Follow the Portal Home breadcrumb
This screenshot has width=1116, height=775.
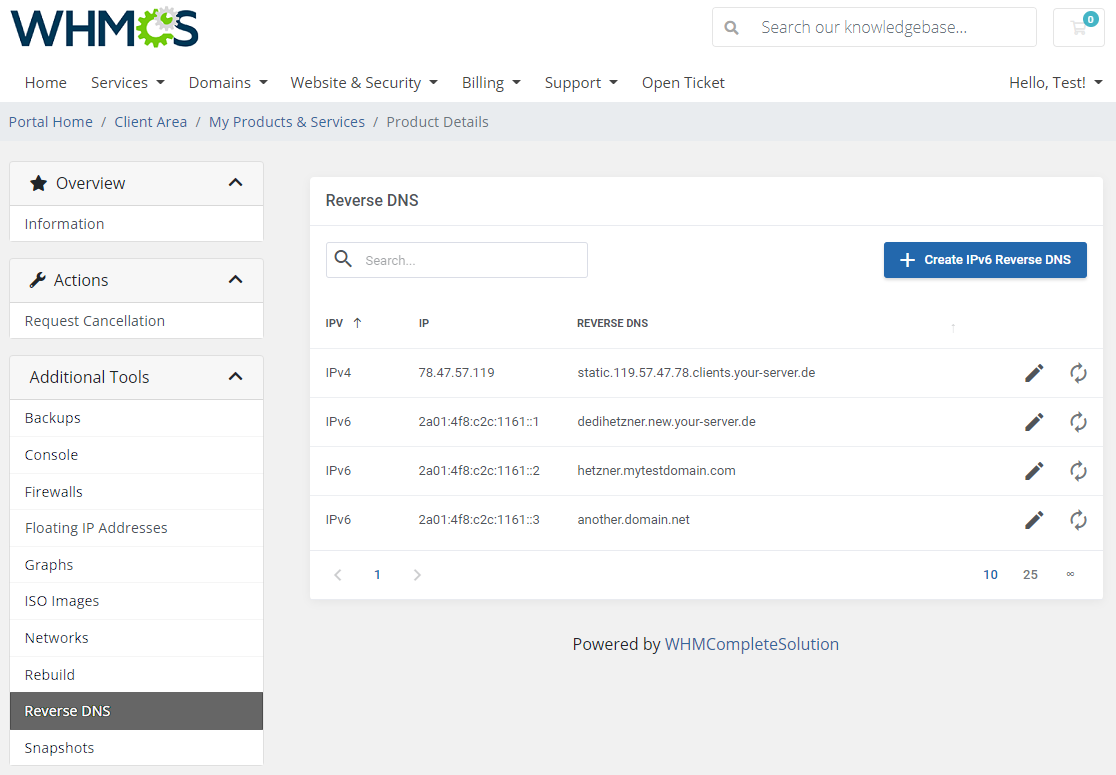(51, 122)
